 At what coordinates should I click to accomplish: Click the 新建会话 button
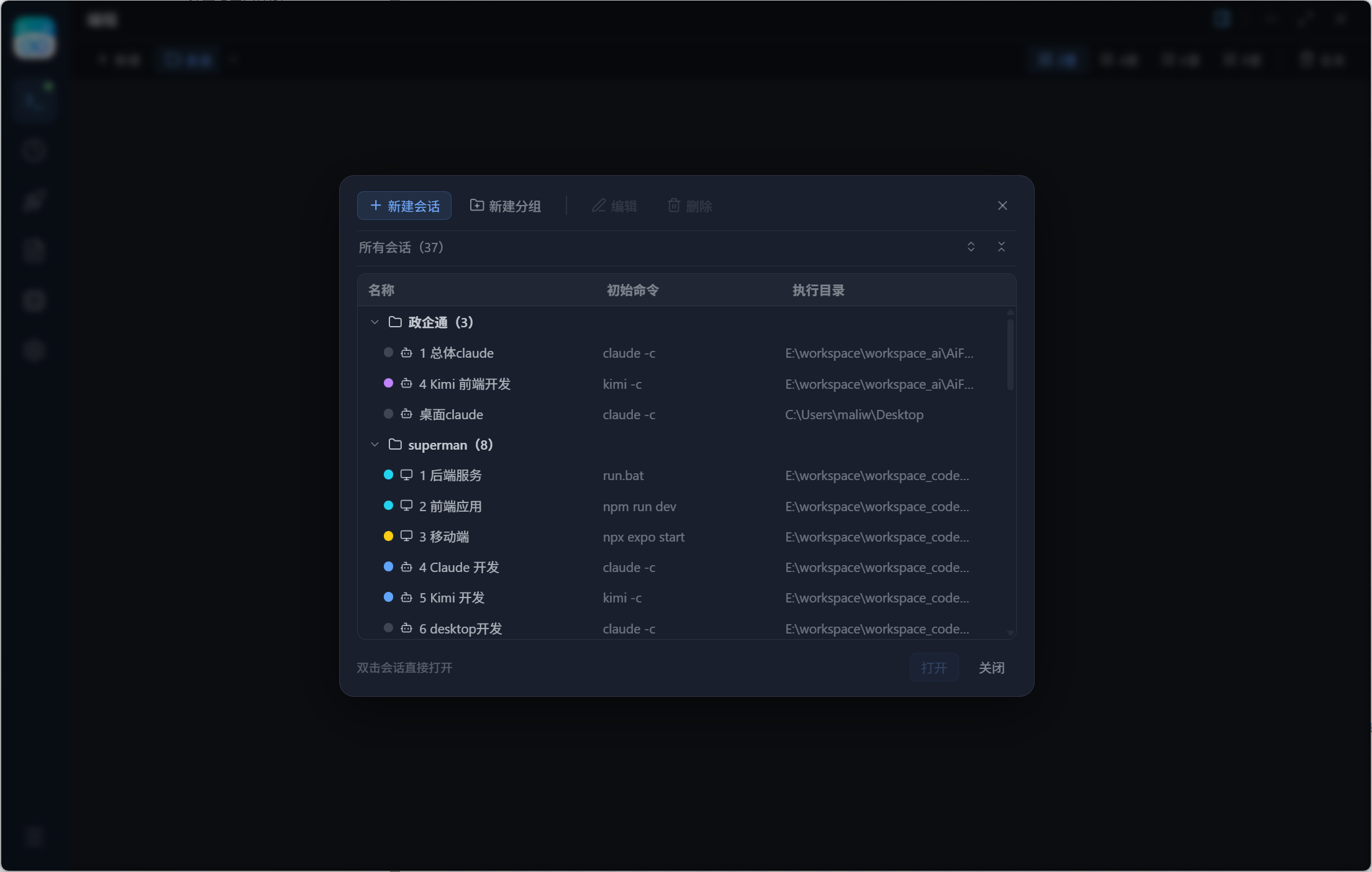click(404, 206)
